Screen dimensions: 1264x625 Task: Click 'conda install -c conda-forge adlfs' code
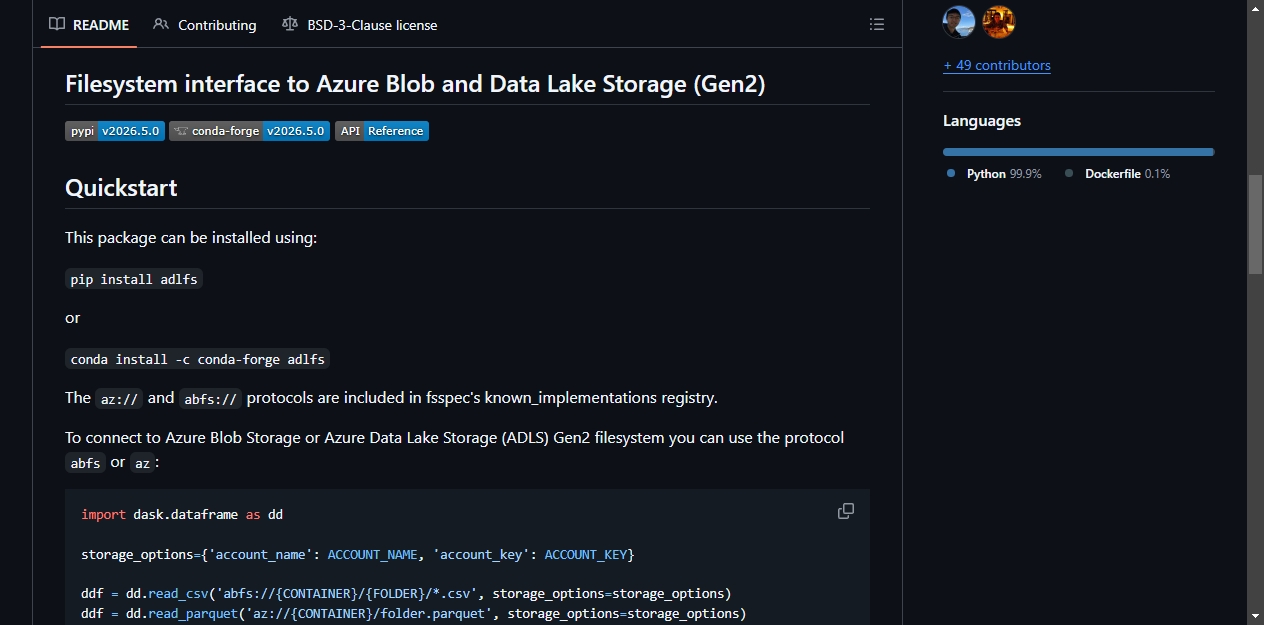(x=198, y=359)
